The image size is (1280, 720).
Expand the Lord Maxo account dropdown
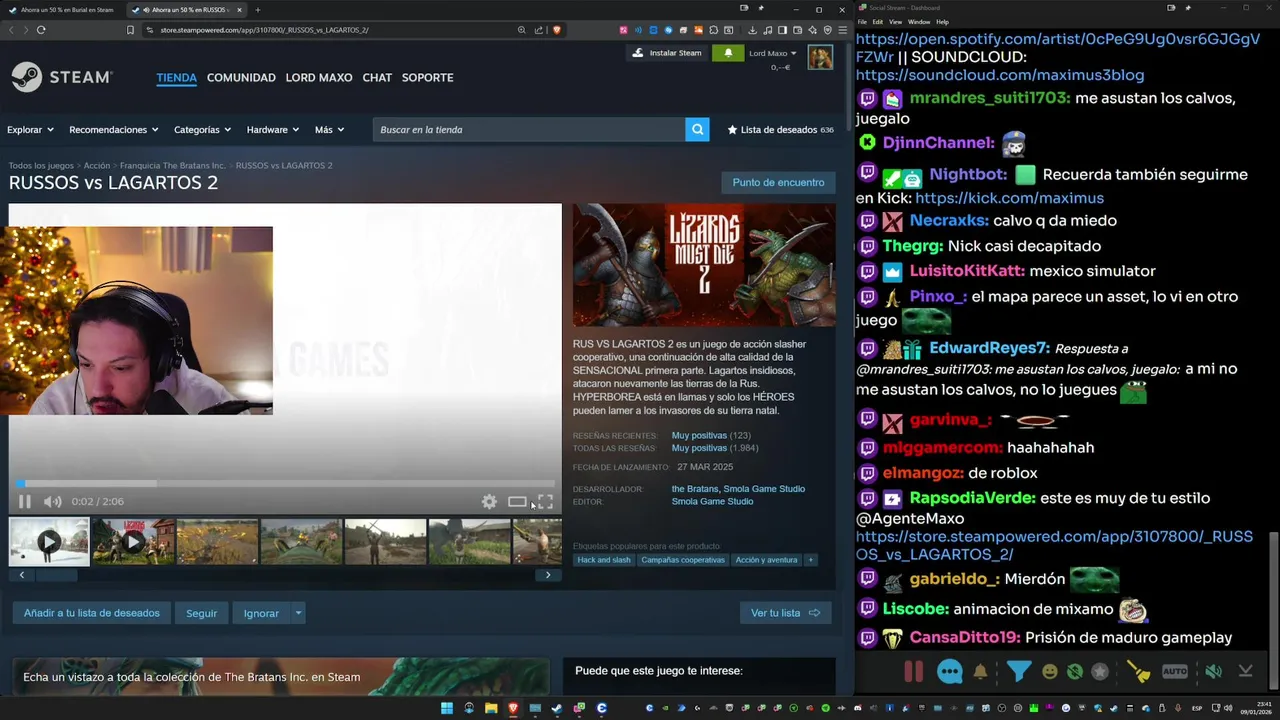pos(772,53)
